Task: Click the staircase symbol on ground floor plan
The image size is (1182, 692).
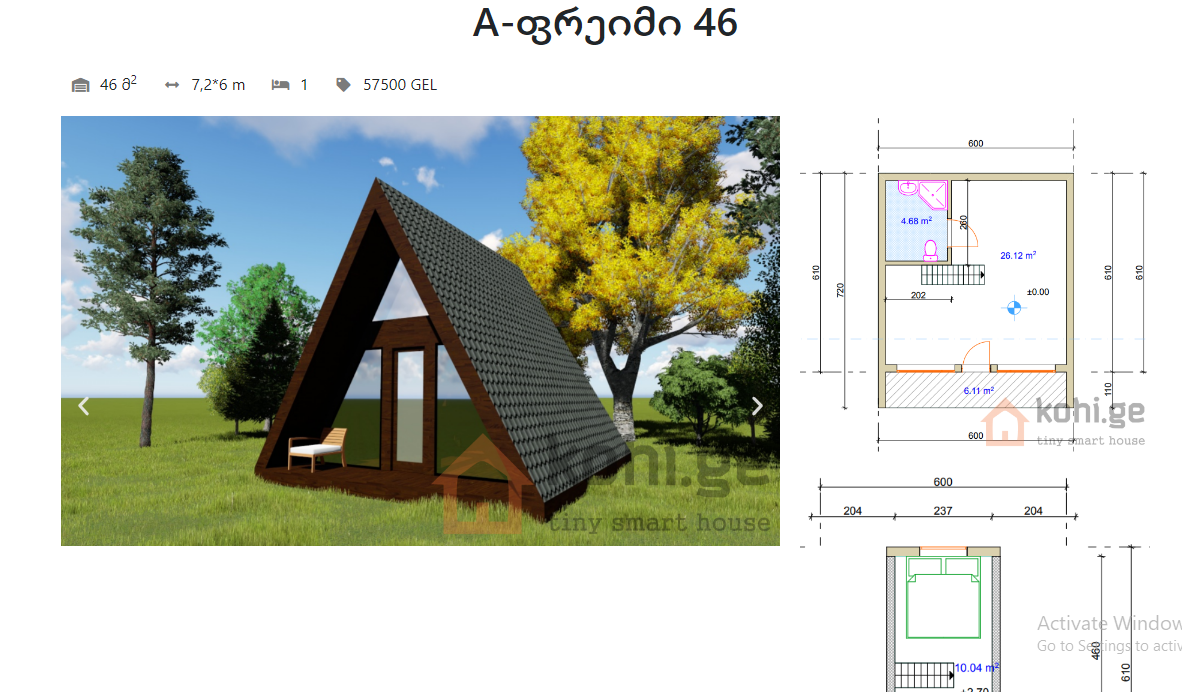Action: coord(952,275)
